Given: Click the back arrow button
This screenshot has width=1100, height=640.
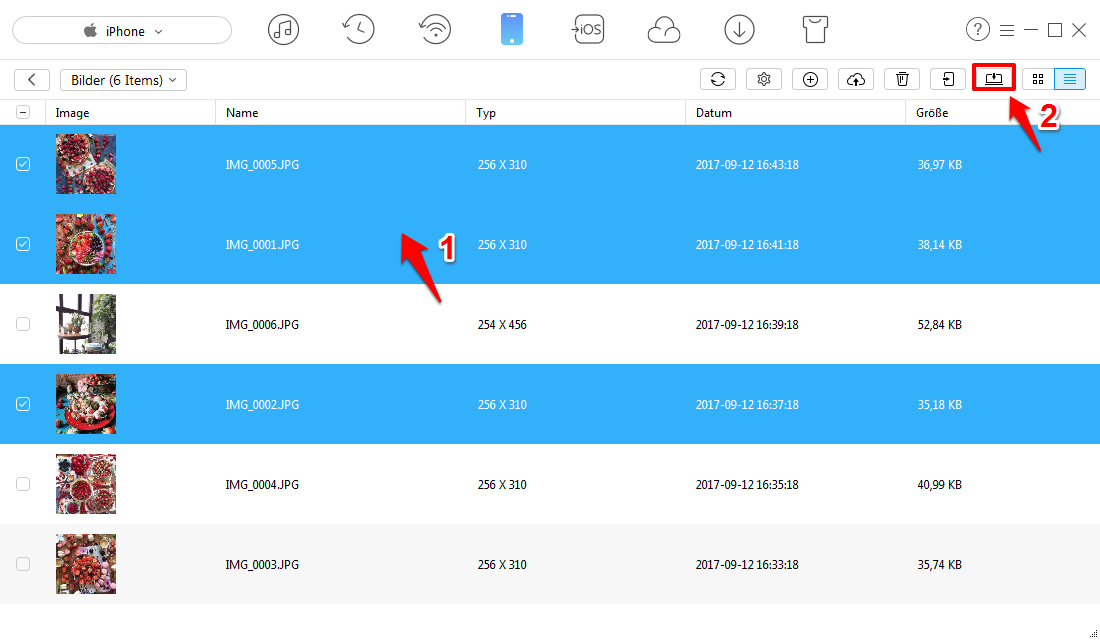Looking at the screenshot, I should 32,80.
